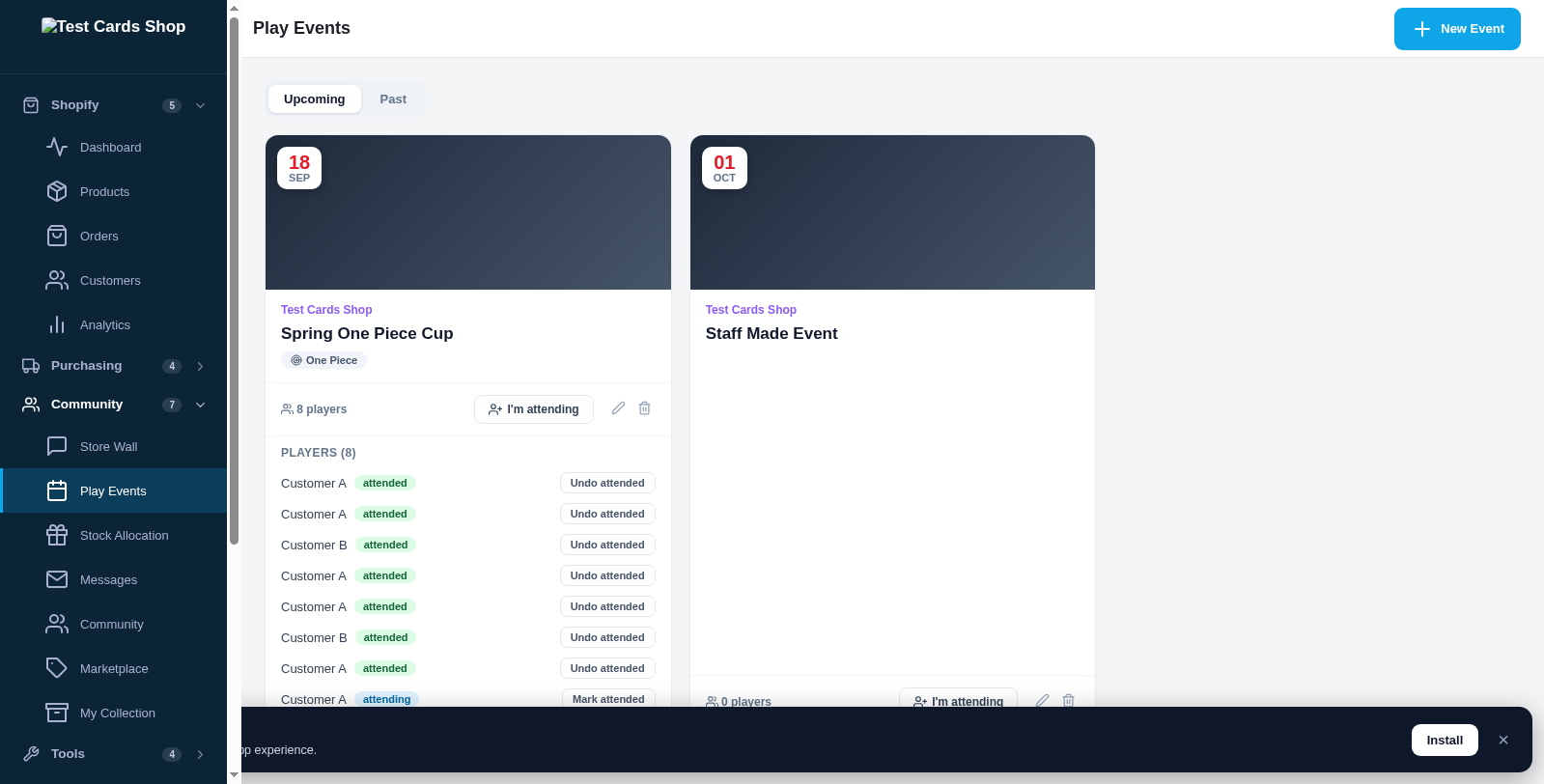
Task: Select the Upcoming events tab
Action: pos(314,98)
